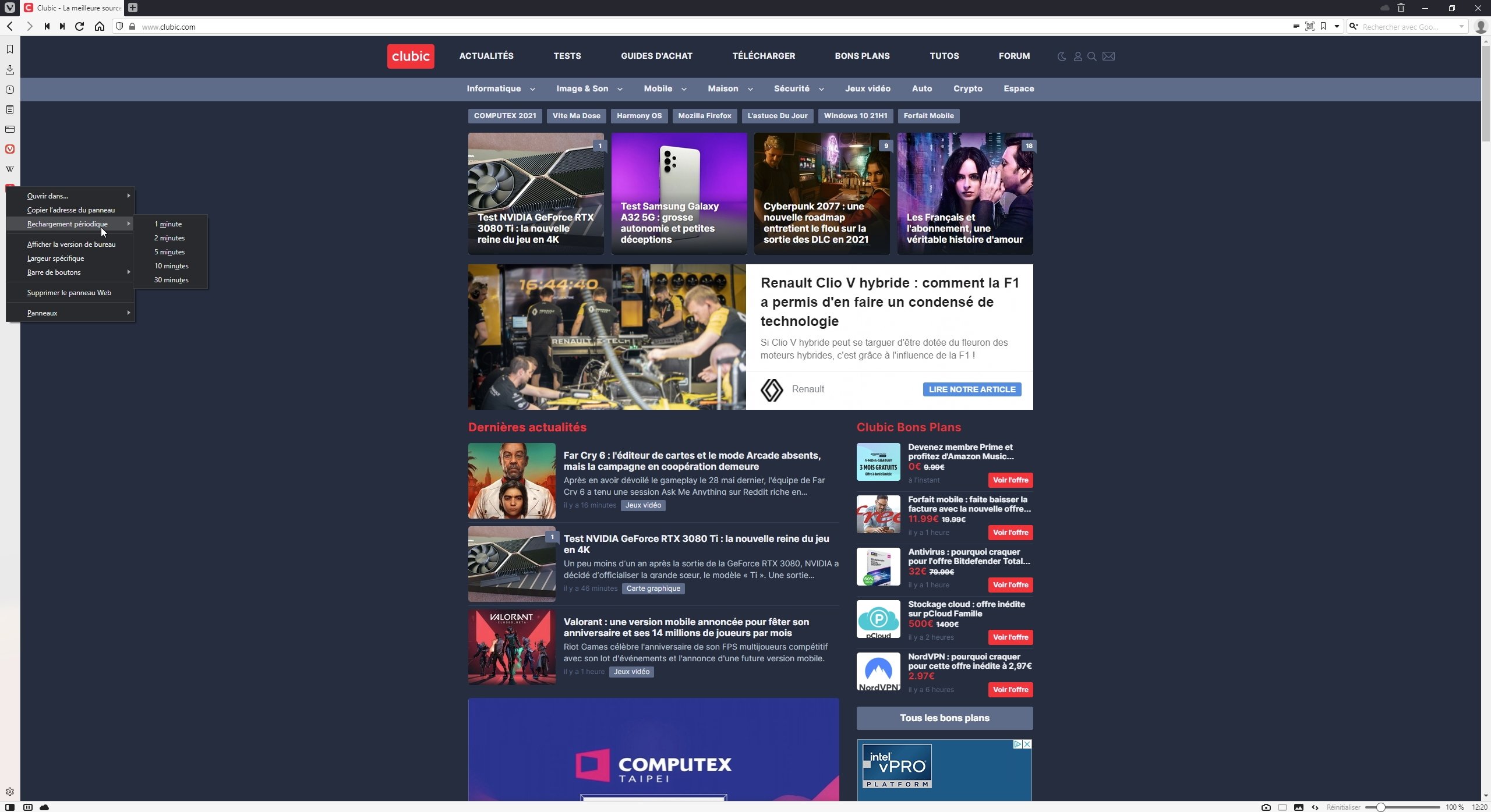Open the Far Cry 6 article headline
Screen dimensions: 1491x812
click(x=692, y=461)
